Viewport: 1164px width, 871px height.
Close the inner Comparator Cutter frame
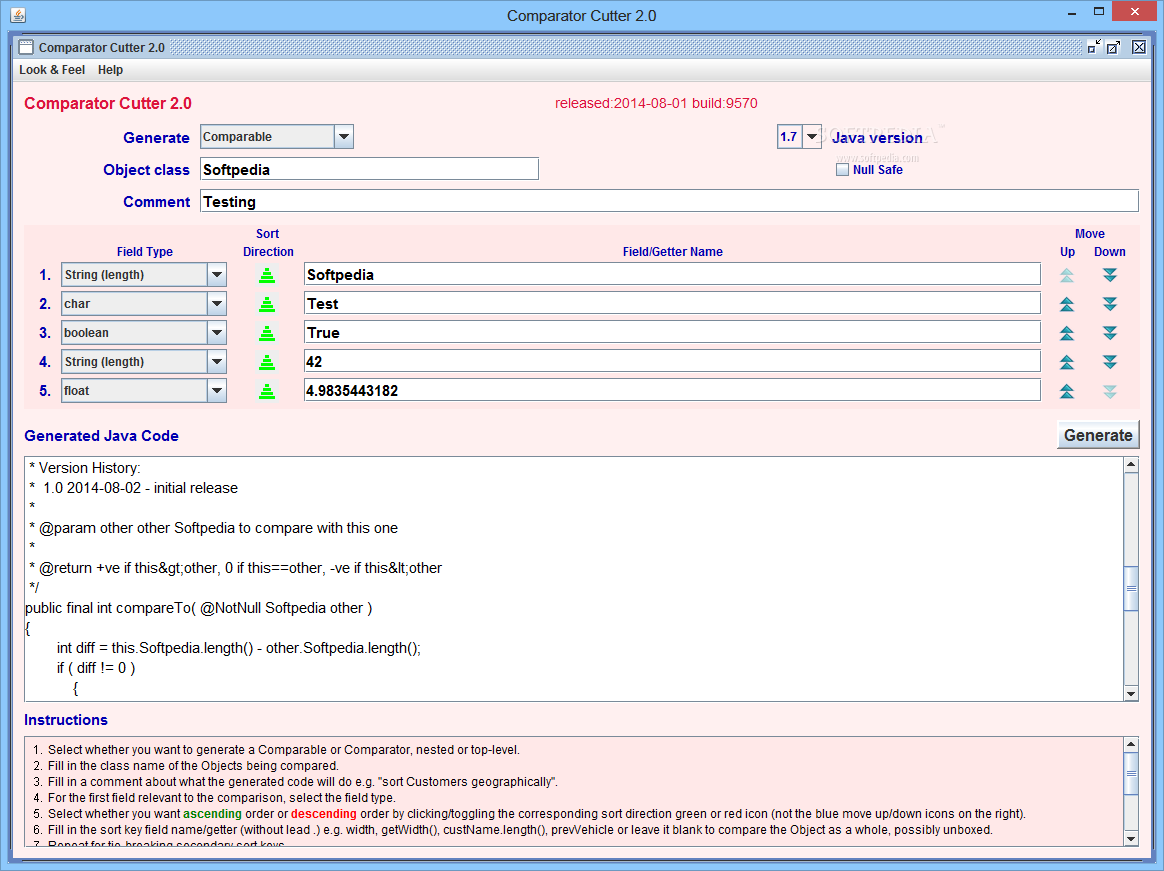click(x=1139, y=48)
